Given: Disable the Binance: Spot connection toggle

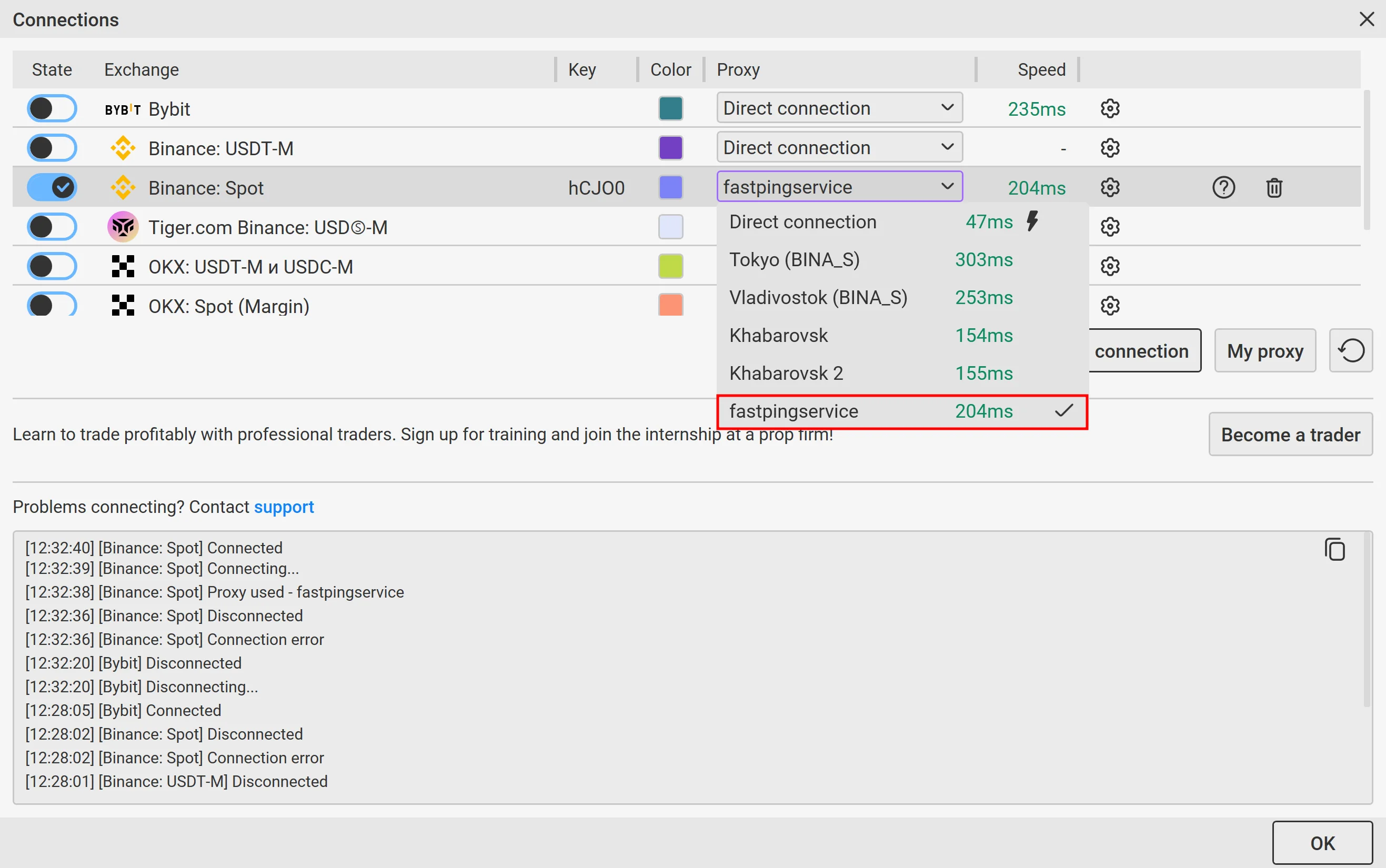Looking at the screenshot, I should (52, 188).
